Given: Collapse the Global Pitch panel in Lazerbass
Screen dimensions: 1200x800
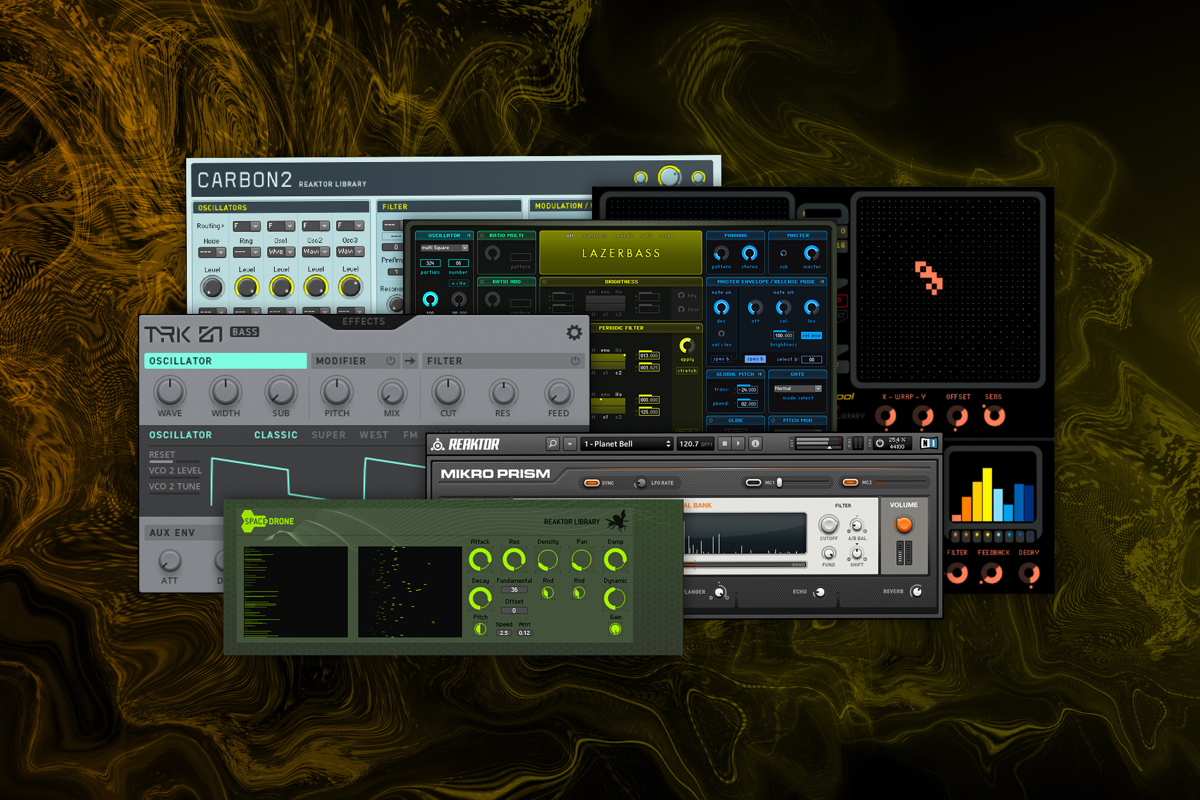Looking at the screenshot, I should (760, 374).
